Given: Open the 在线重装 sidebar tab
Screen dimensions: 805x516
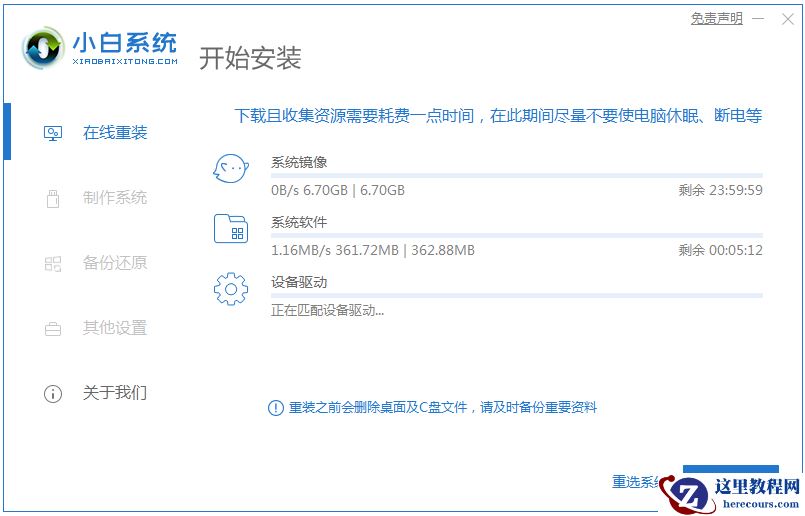Looking at the screenshot, I should tap(115, 133).
